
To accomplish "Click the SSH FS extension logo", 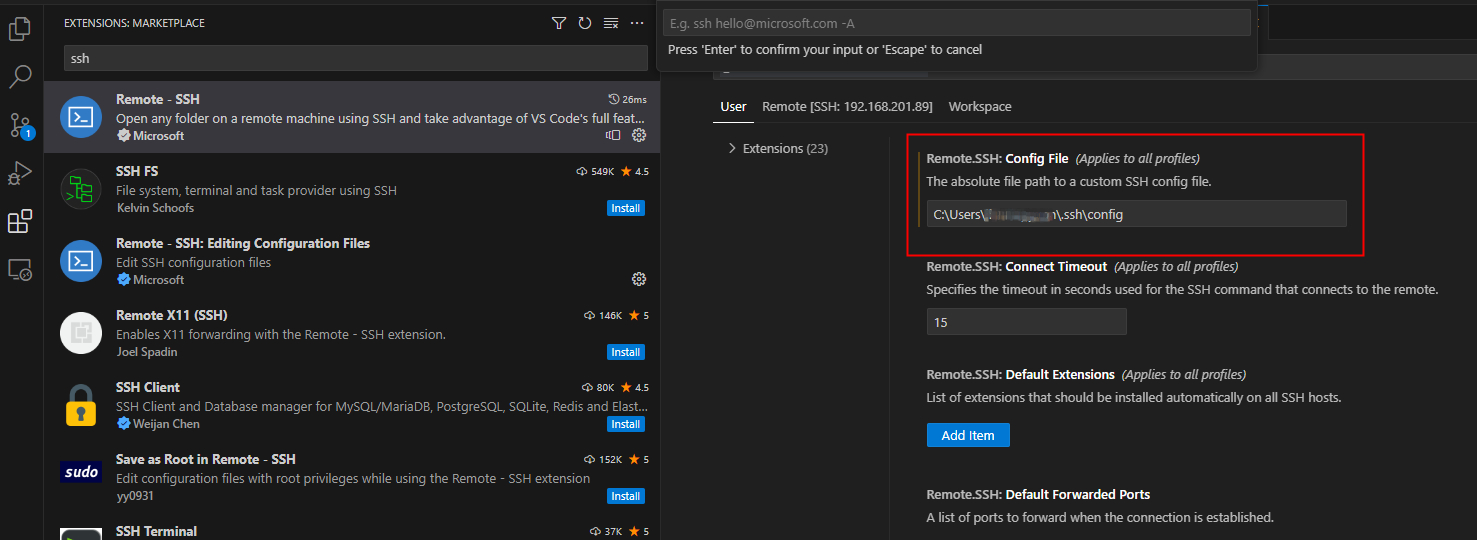I will 81,189.
